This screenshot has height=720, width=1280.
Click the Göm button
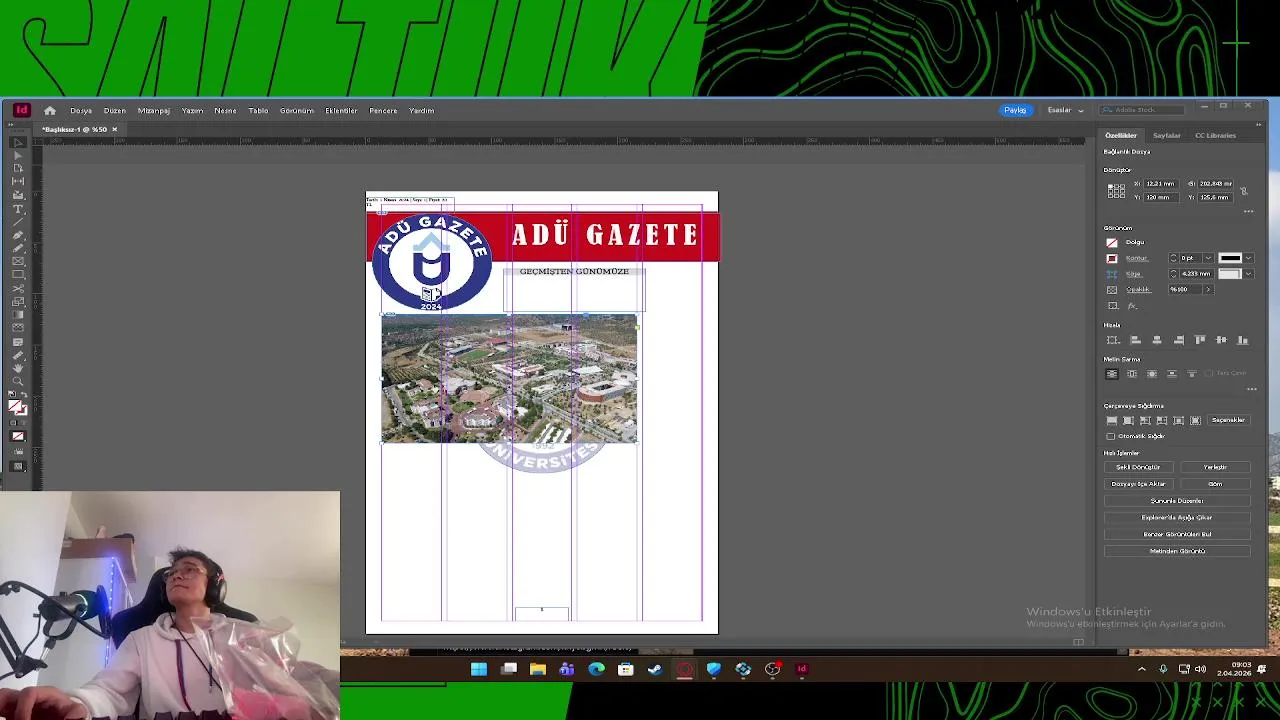pyautogui.click(x=1215, y=484)
